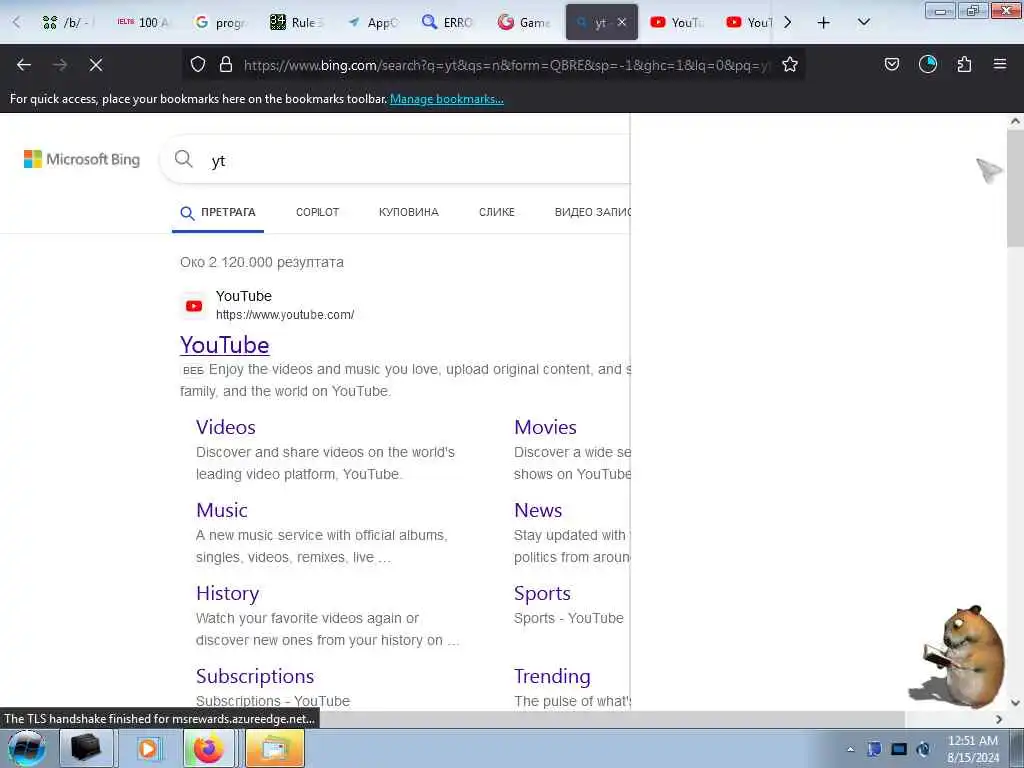Switch to the first YouTube tab

(x=677, y=22)
